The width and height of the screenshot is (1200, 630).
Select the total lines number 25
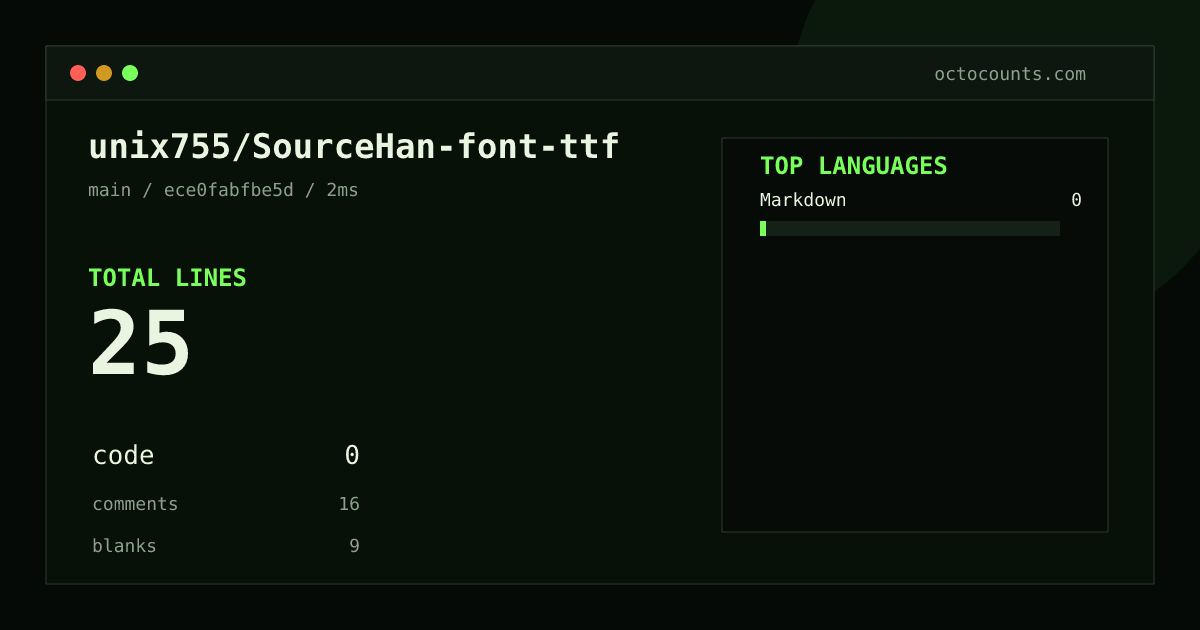(x=140, y=343)
